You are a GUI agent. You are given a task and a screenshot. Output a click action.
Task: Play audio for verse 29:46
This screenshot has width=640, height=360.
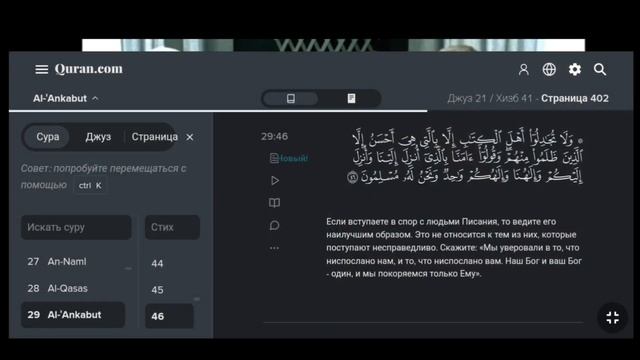pos(275,180)
